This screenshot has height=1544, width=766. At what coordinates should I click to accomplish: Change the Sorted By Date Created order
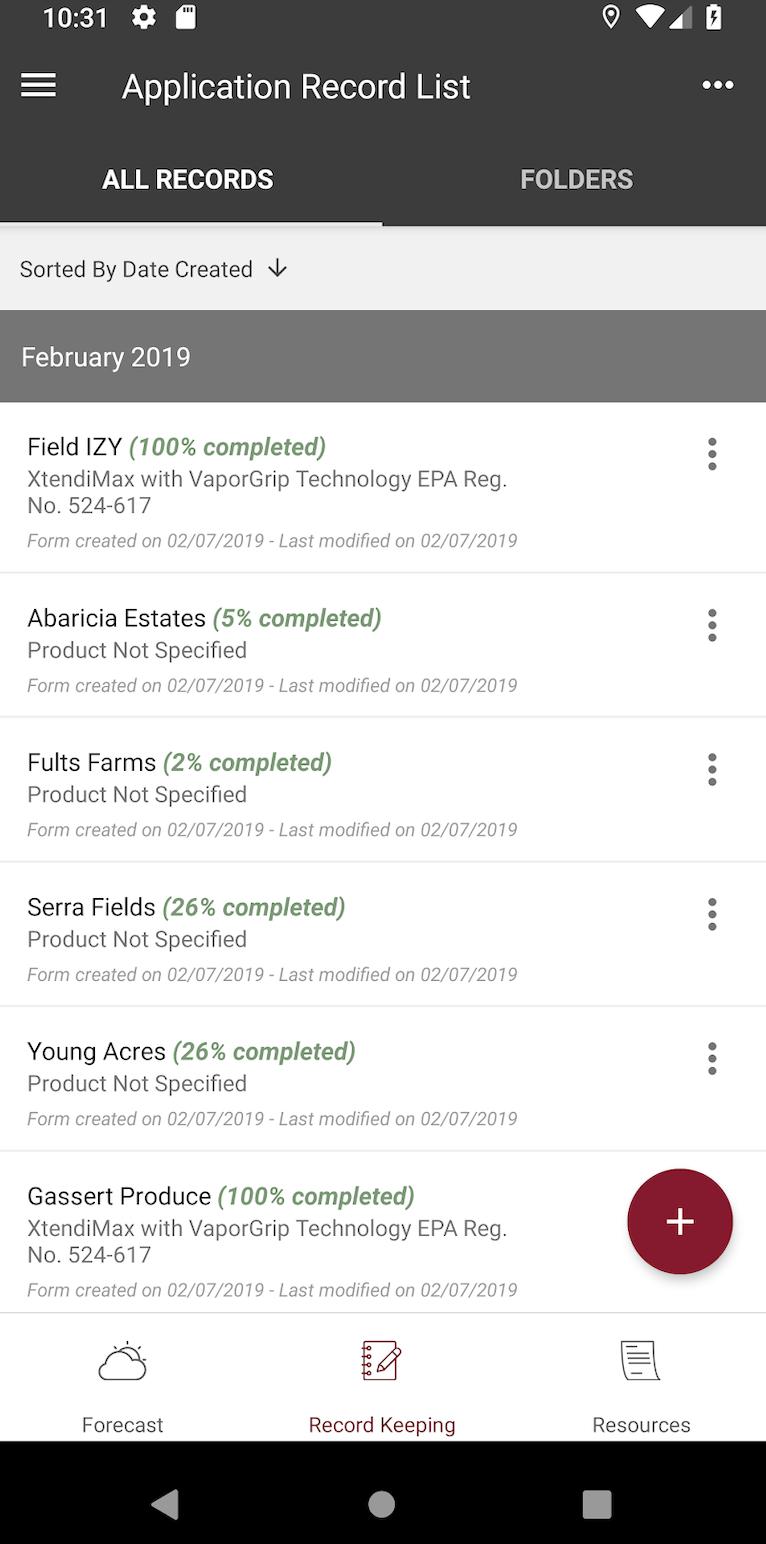tap(154, 269)
